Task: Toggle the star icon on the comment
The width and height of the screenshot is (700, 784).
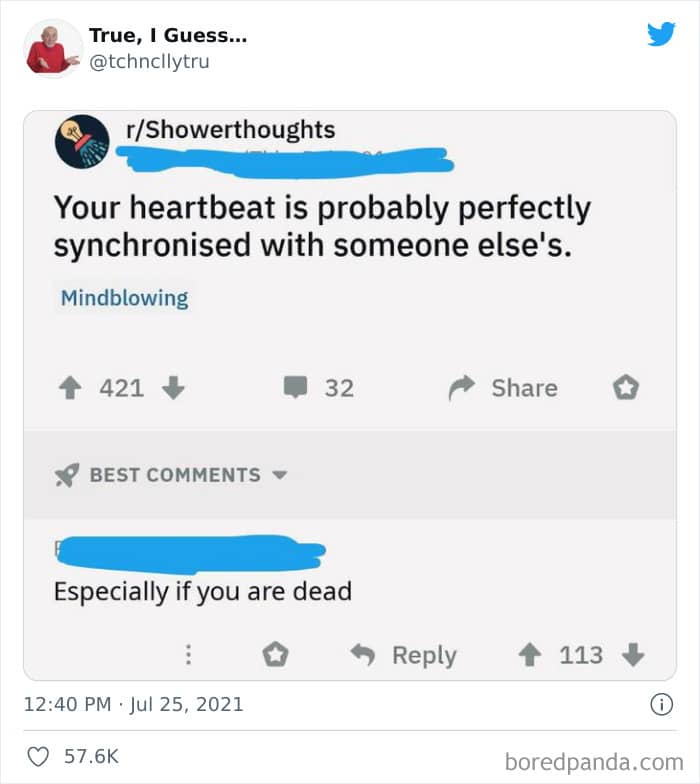Action: coord(275,655)
